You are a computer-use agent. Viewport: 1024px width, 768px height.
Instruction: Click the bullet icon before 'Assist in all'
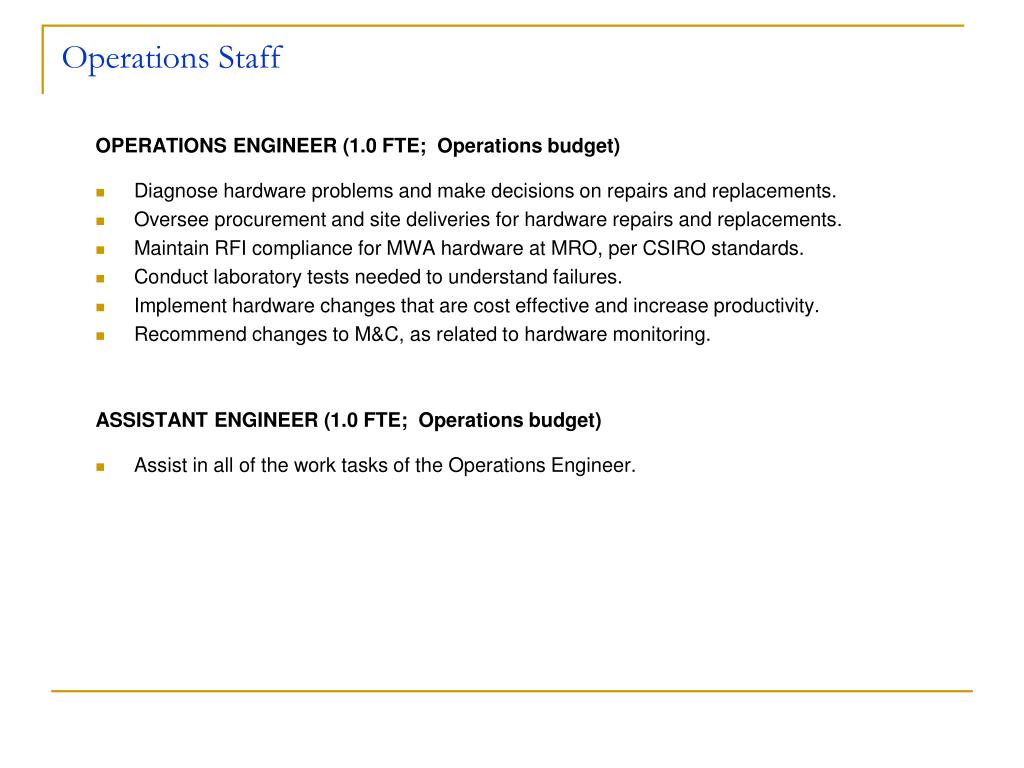pos(100,466)
